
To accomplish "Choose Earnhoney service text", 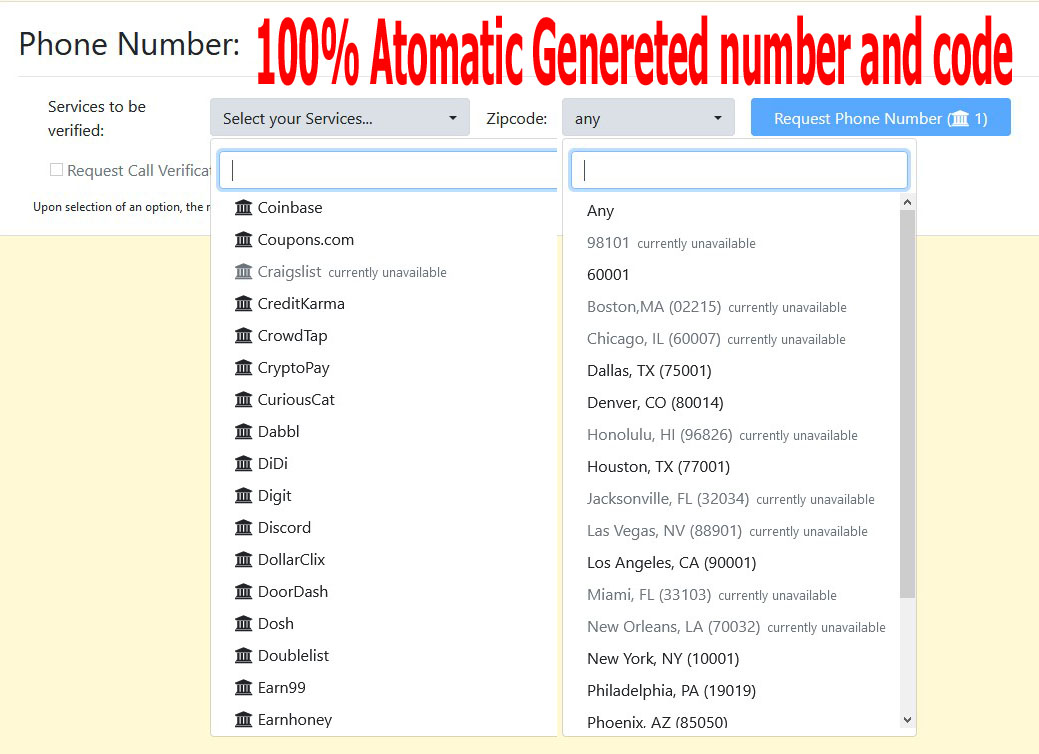I will click(x=295, y=720).
